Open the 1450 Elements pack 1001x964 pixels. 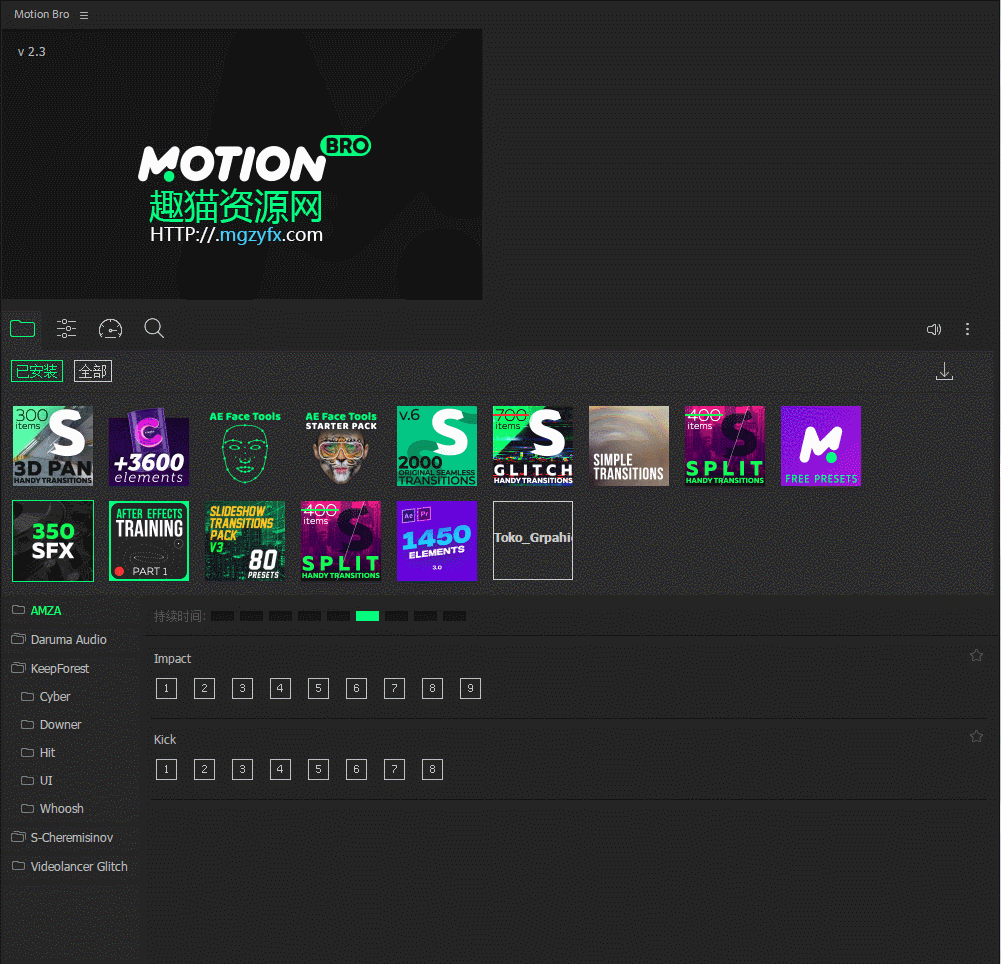tap(437, 541)
